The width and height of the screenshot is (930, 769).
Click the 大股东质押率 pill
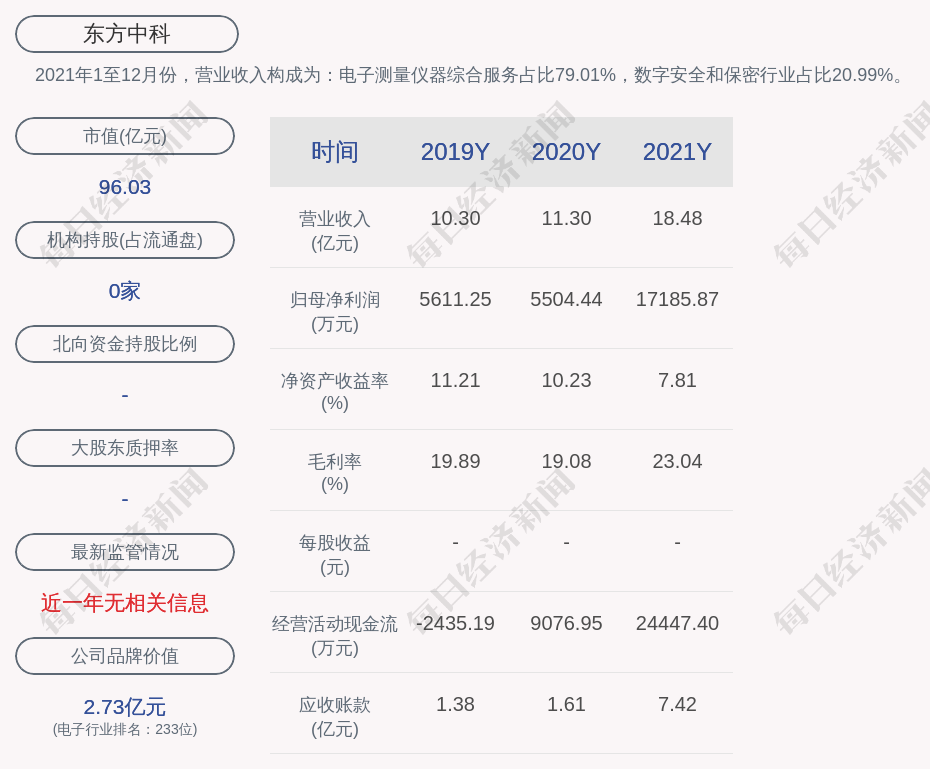pos(125,448)
